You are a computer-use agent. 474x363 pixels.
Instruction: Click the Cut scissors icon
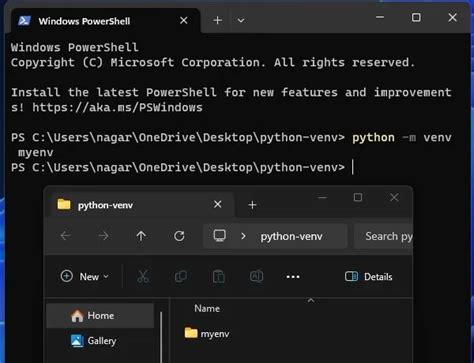click(x=143, y=276)
